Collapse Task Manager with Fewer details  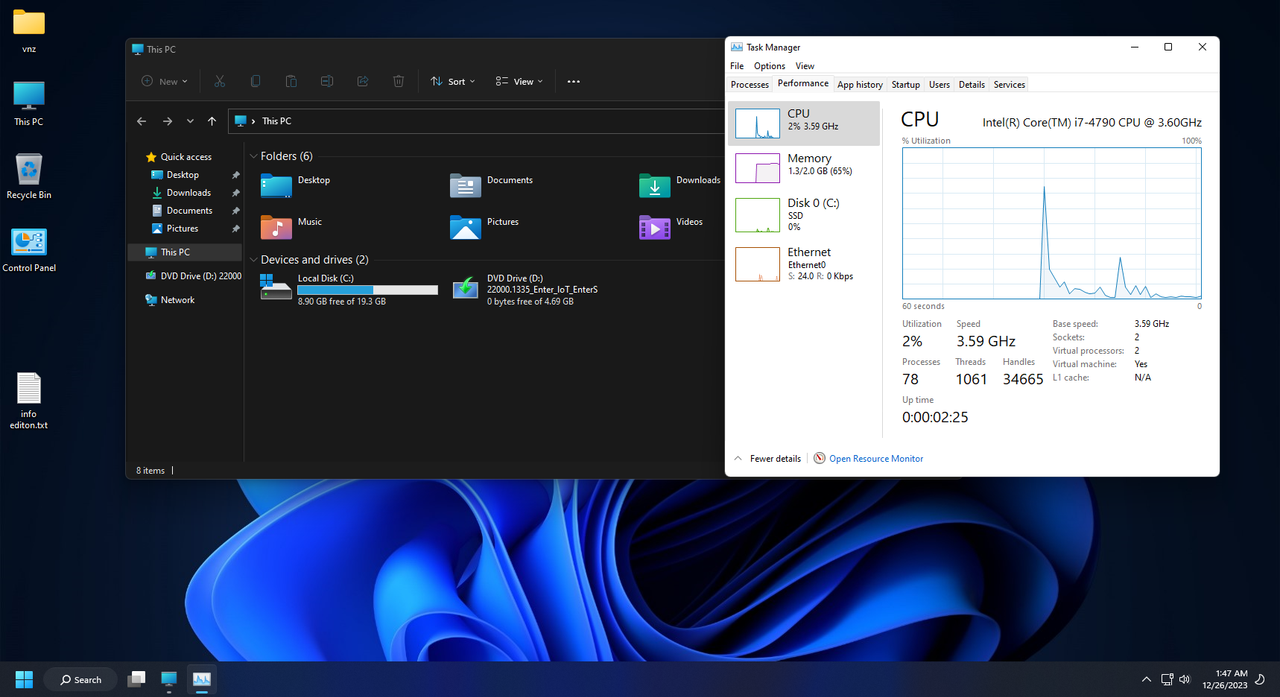coord(767,459)
